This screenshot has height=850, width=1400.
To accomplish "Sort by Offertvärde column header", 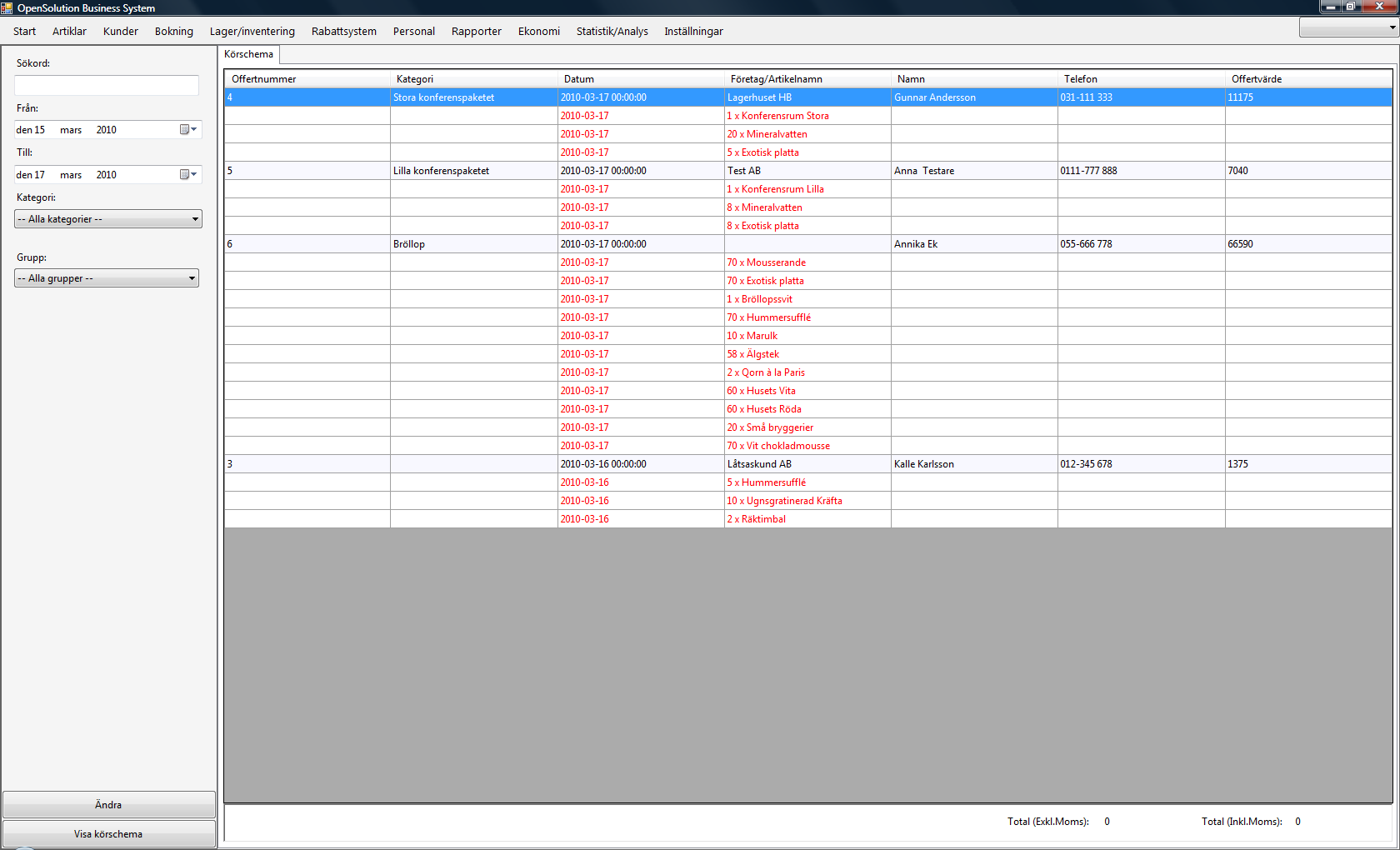I will 1308,79.
